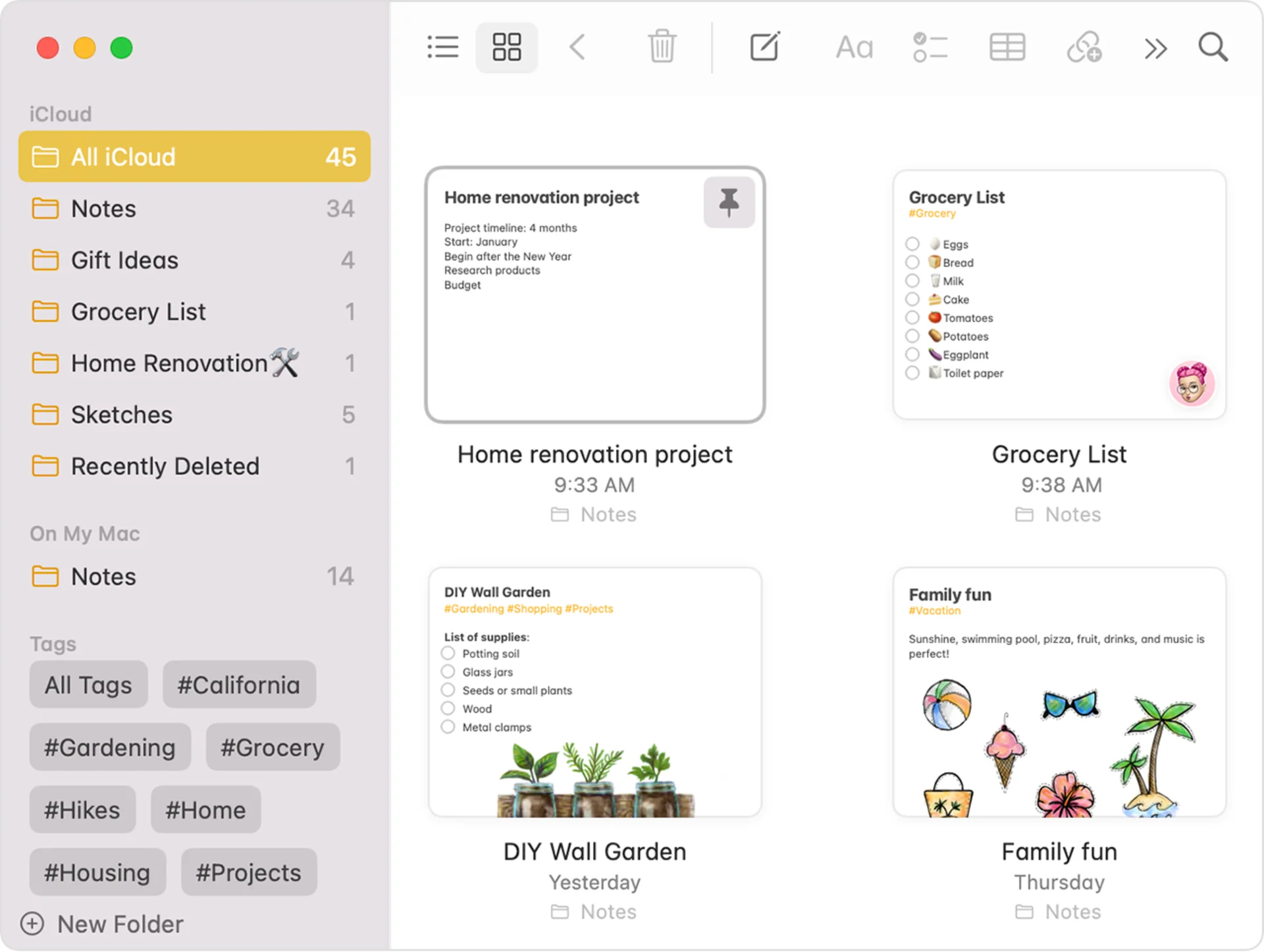Screen dimensions: 1264x952
Task: Switch to the Recently Deleted folder
Action: (x=165, y=465)
